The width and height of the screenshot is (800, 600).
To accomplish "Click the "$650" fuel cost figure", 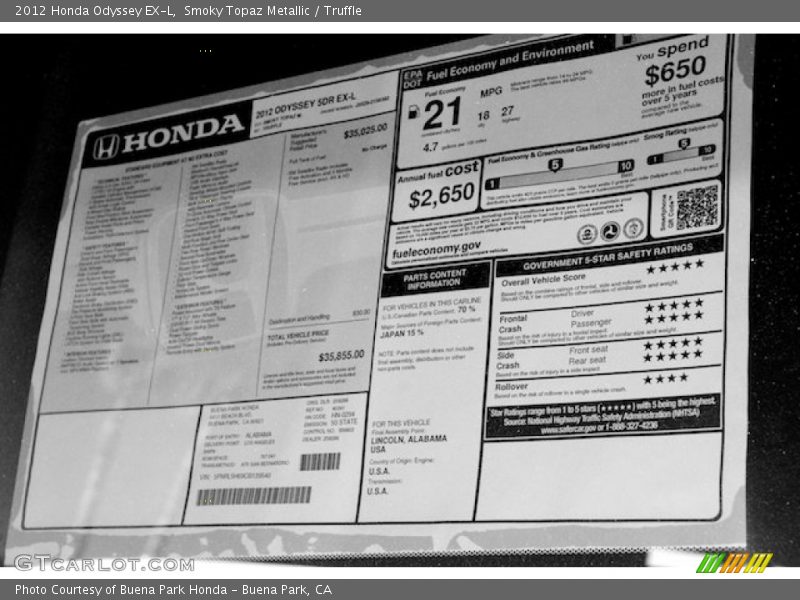I will [x=675, y=70].
